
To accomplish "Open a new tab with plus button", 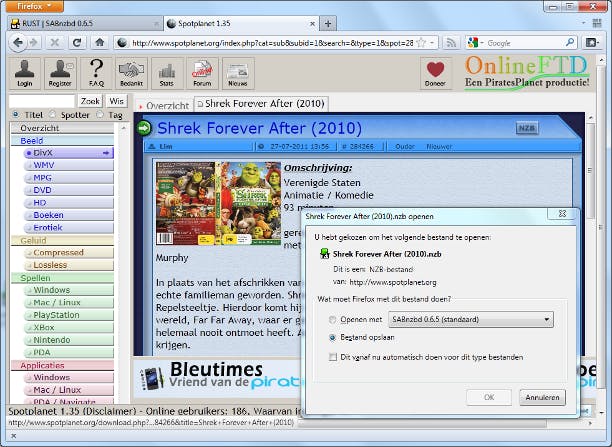I will coord(328,24).
